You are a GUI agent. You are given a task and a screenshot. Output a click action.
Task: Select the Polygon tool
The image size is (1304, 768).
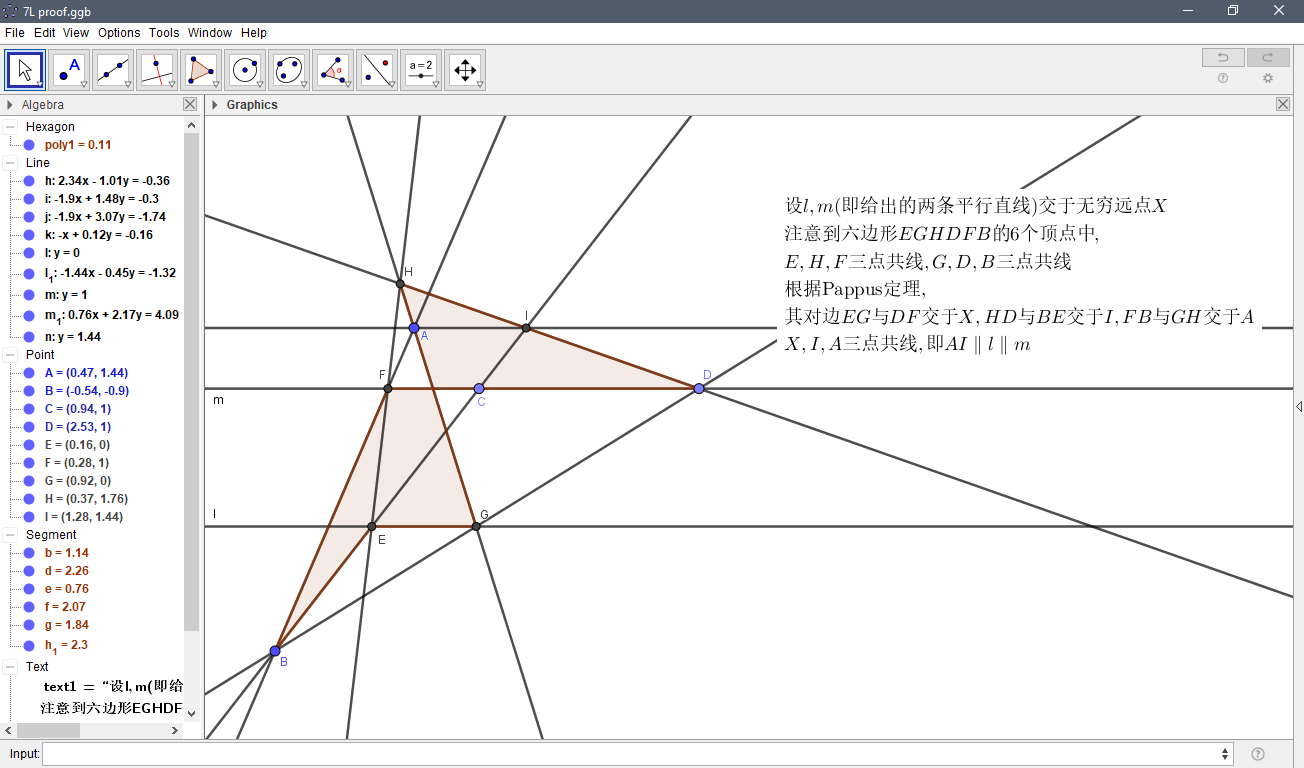click(x=200, y=69)
